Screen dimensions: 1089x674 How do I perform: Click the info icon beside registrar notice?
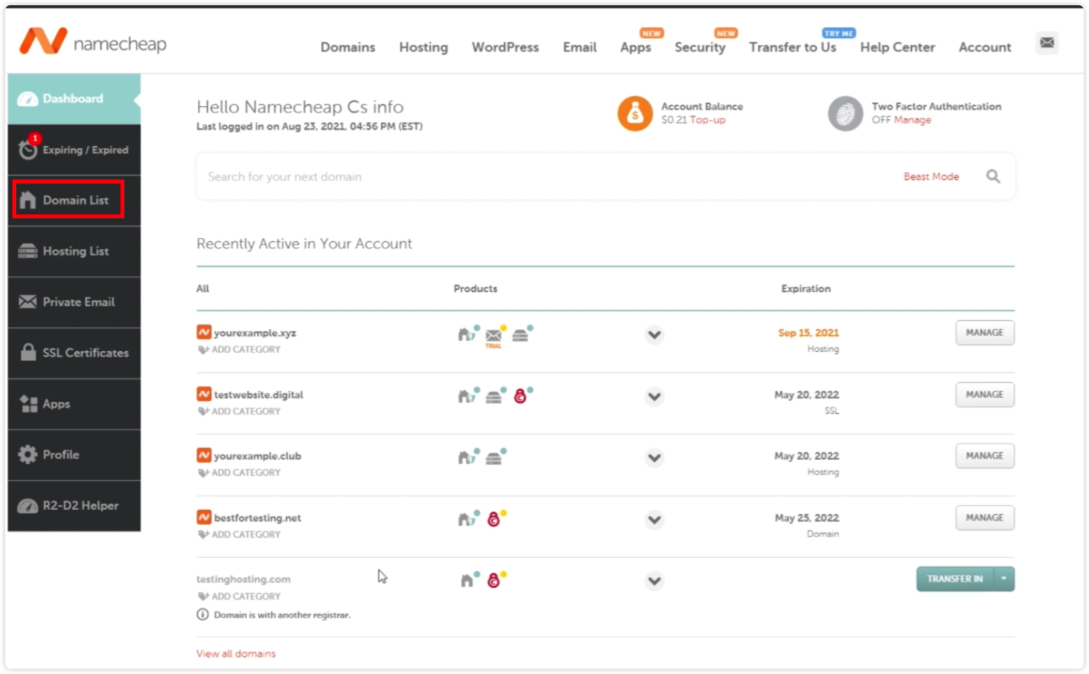coord(203,614)
